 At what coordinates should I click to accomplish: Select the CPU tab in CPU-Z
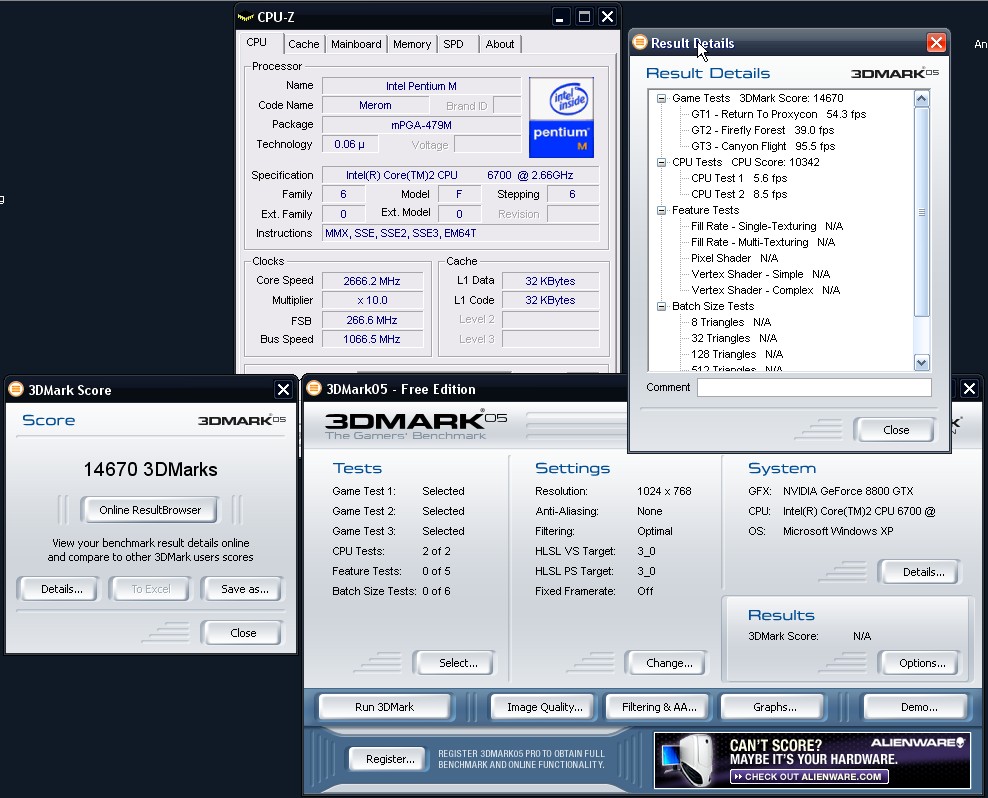[256, 42]
